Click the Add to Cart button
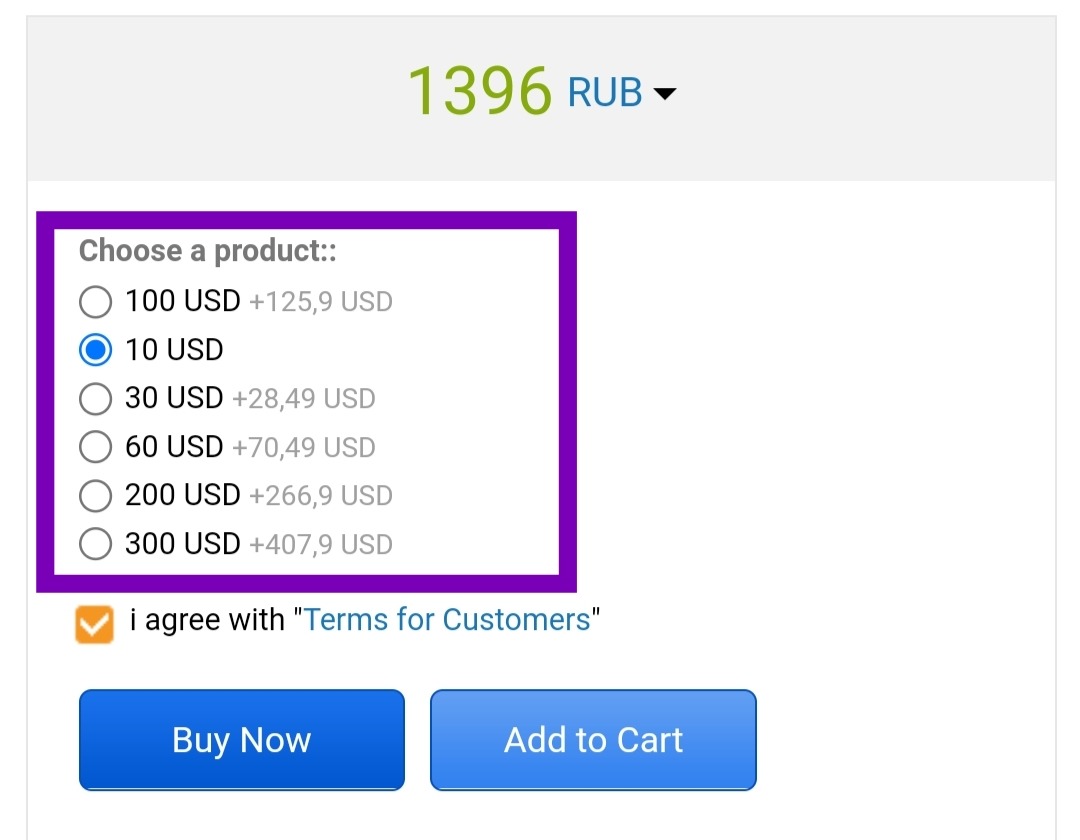The height and width of the screenshot is (840, 1080). point(593,740)
